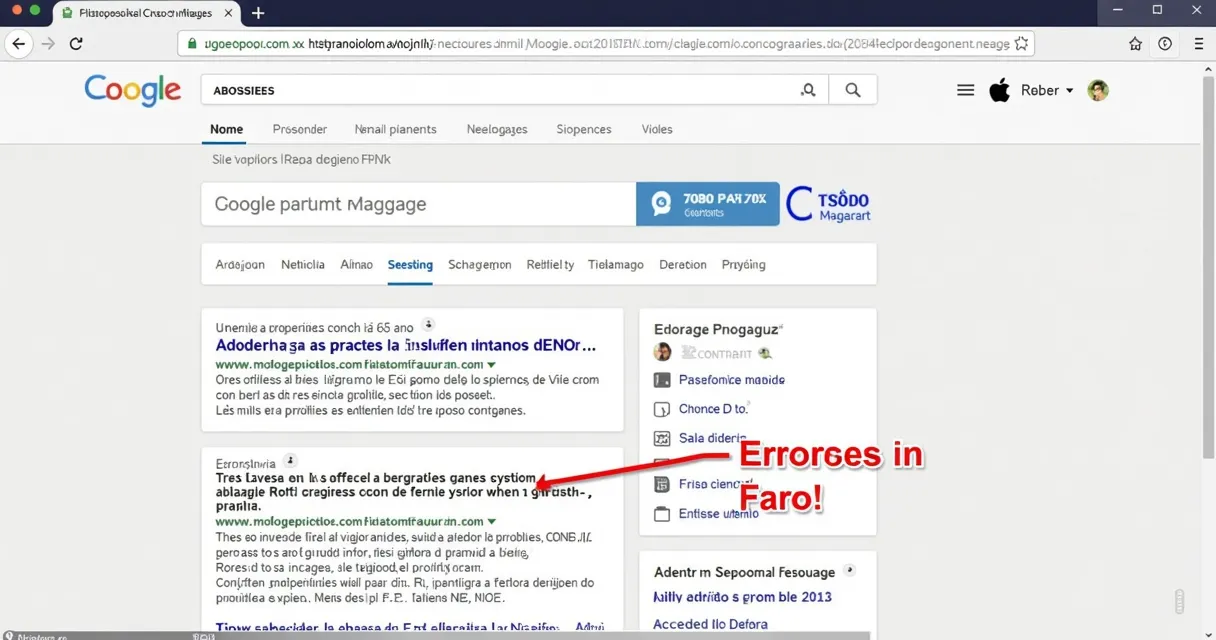Open the Acceded Ilo Defora link
1216x640 pixels.
[x=710, y=623]
